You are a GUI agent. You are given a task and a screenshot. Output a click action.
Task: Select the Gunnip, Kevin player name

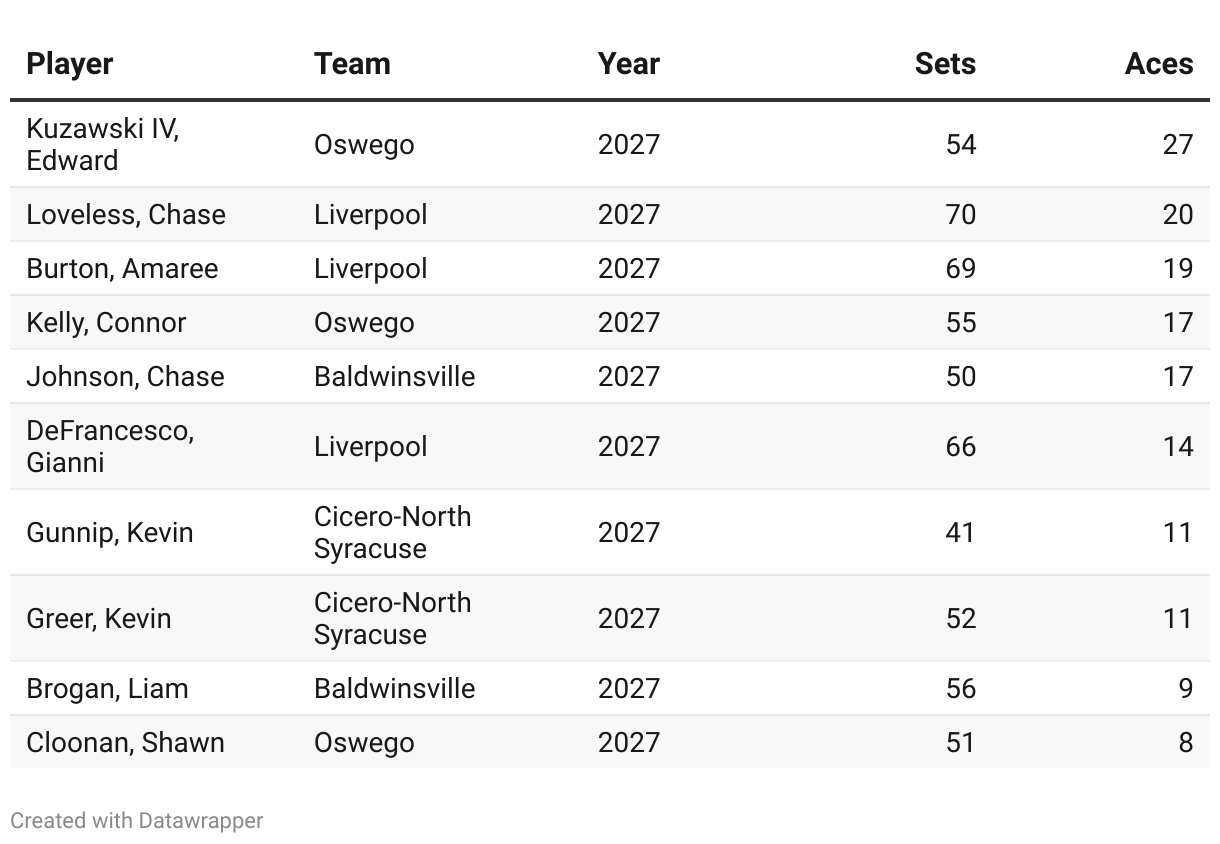tap(110, 533)
